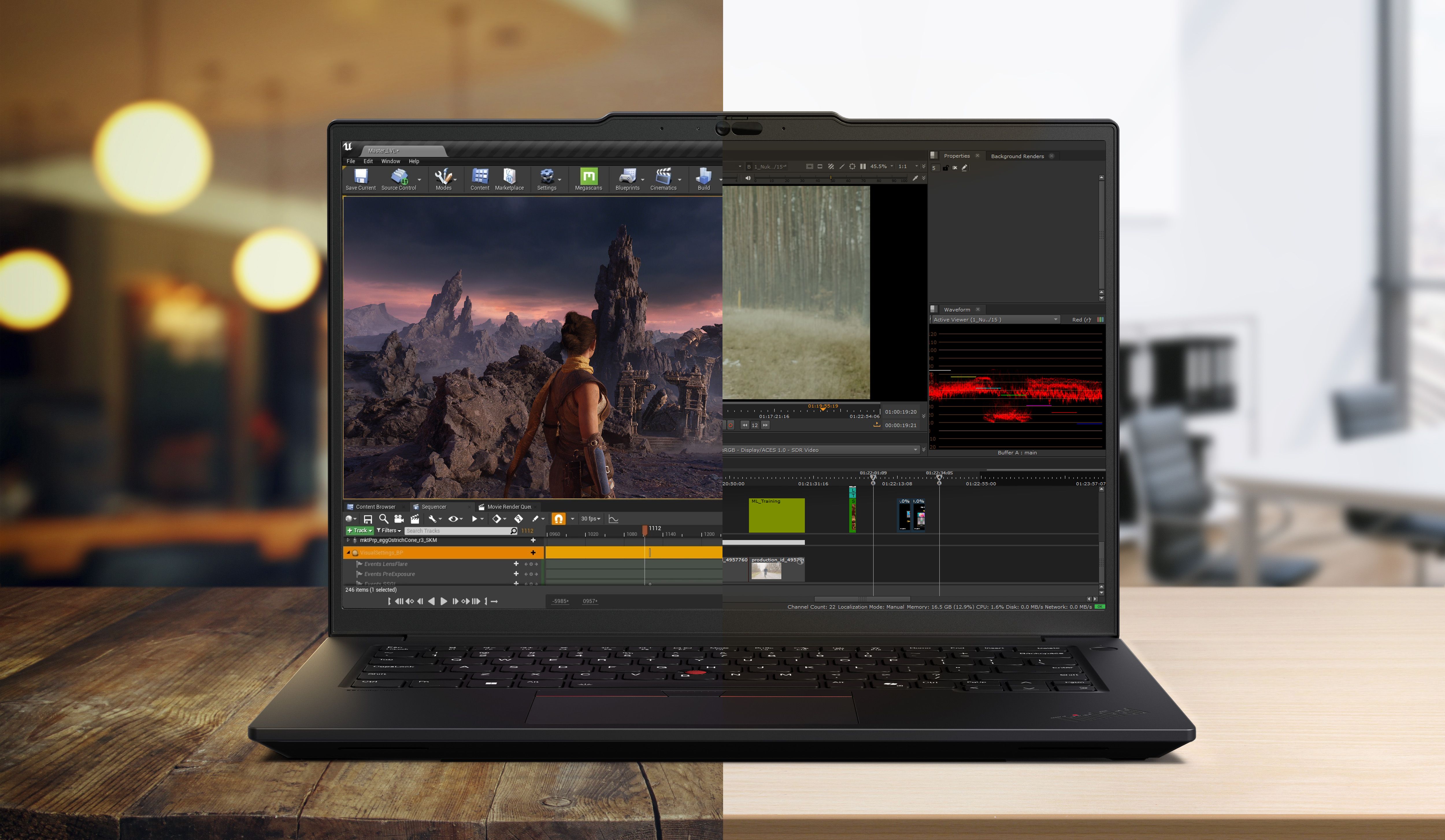Select the ML_Training green timeline clip
This screenshot has width=1445, height=840.
[x=777, y=516]
